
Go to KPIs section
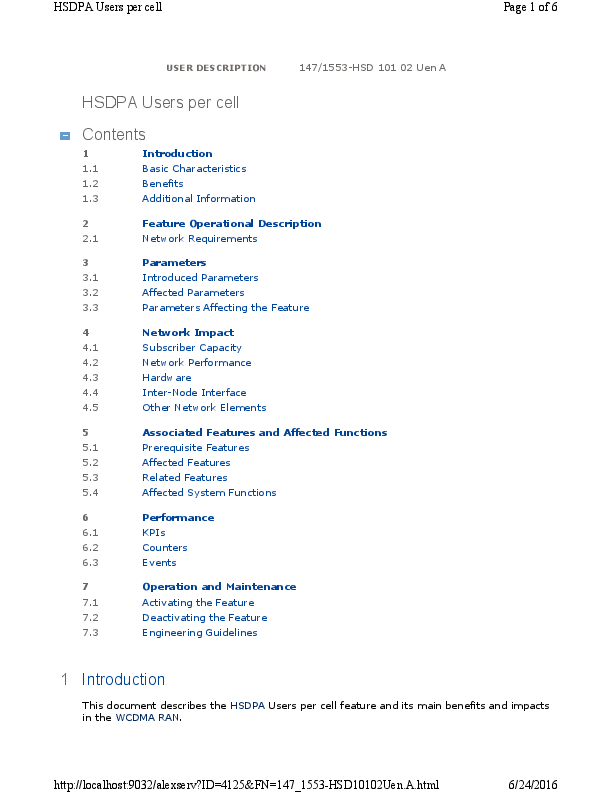[x=153, y=533]
